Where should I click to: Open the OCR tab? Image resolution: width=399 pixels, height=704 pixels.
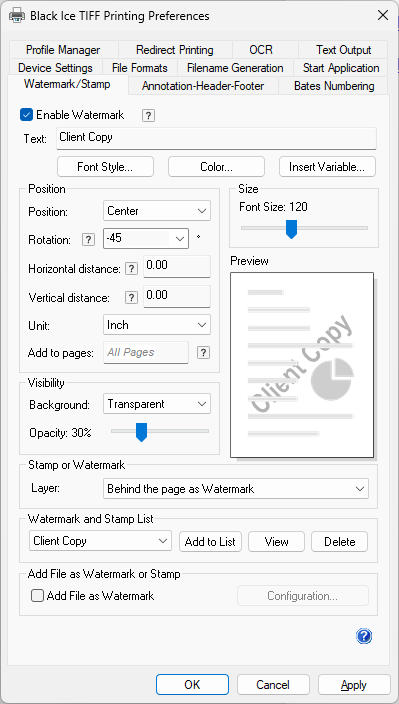pyautogui.click(x=261, y=50)
